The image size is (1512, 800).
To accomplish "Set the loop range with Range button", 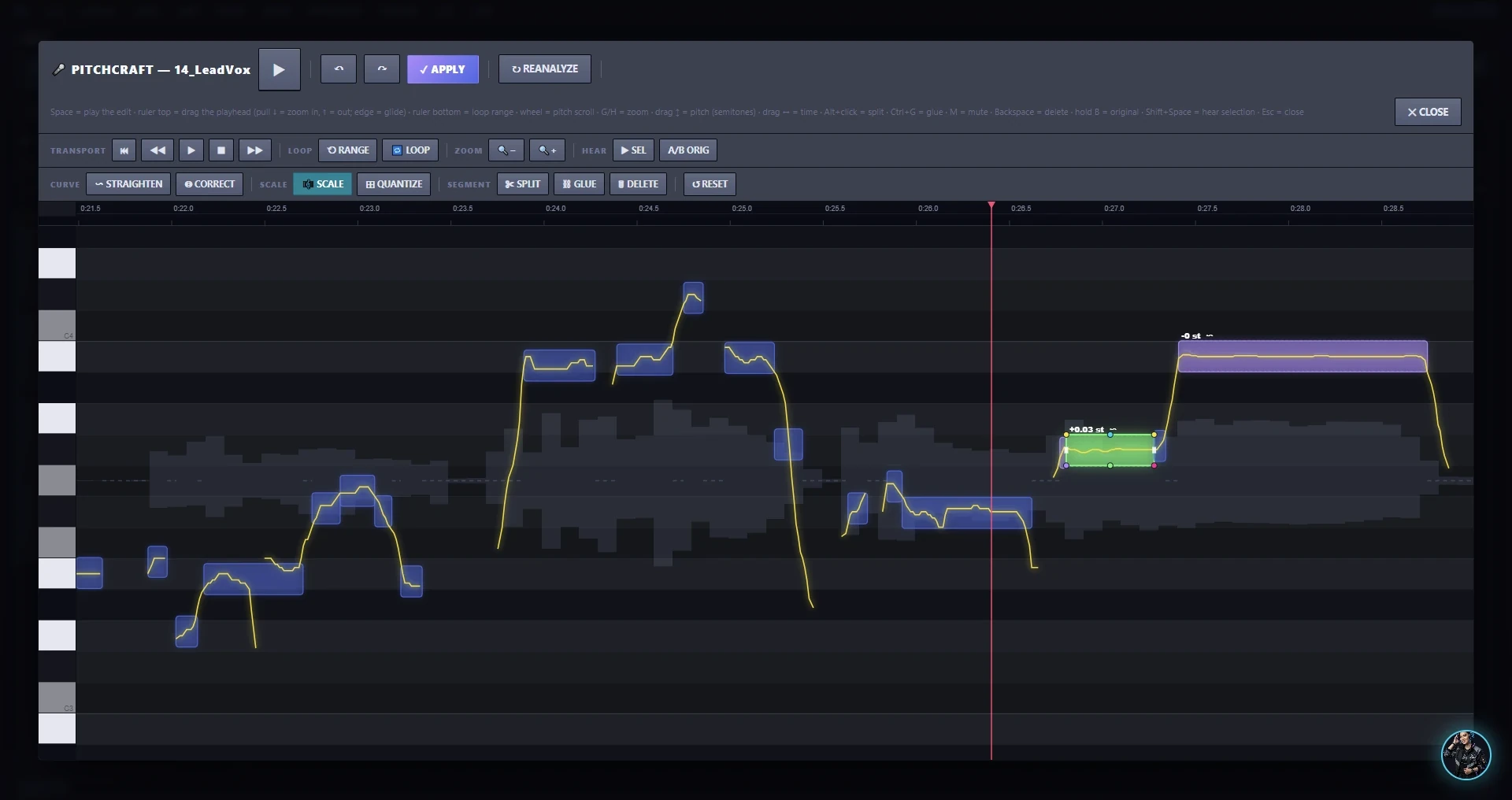I will pos(348,150).
